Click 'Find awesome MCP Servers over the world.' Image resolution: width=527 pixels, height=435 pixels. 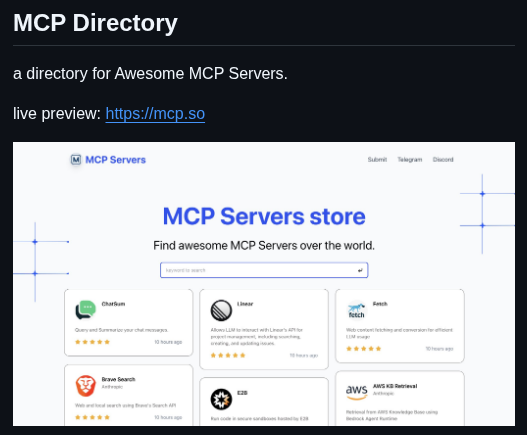pyautogui.click(x=264, y=246)
